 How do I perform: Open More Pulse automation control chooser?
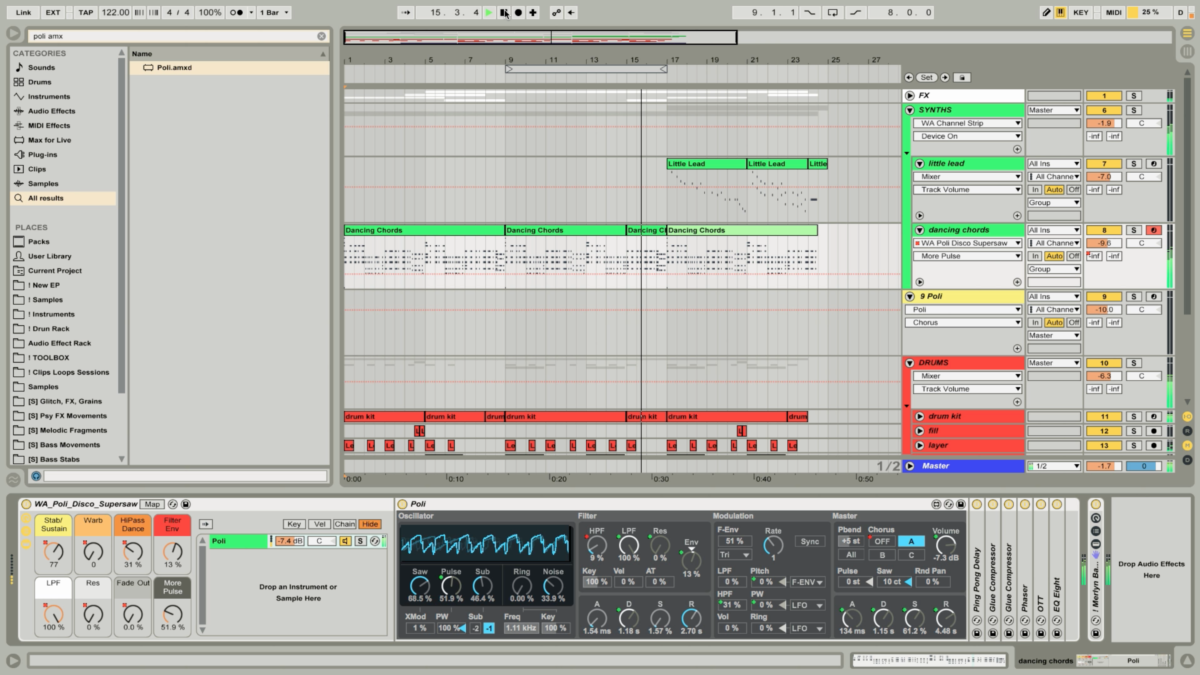[968, 256]
